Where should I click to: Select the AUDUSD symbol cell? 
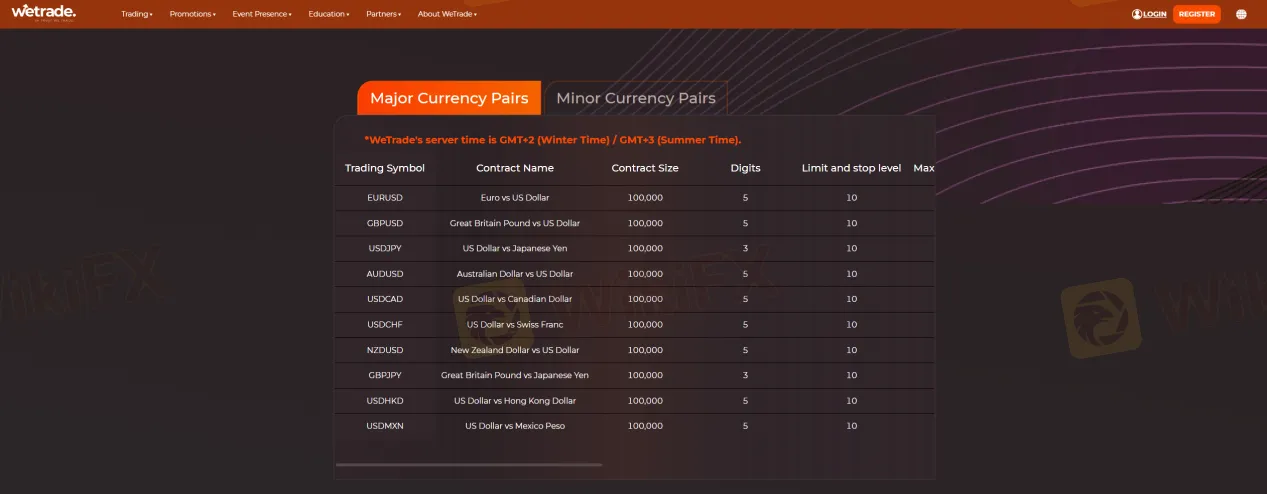point(385,274)
